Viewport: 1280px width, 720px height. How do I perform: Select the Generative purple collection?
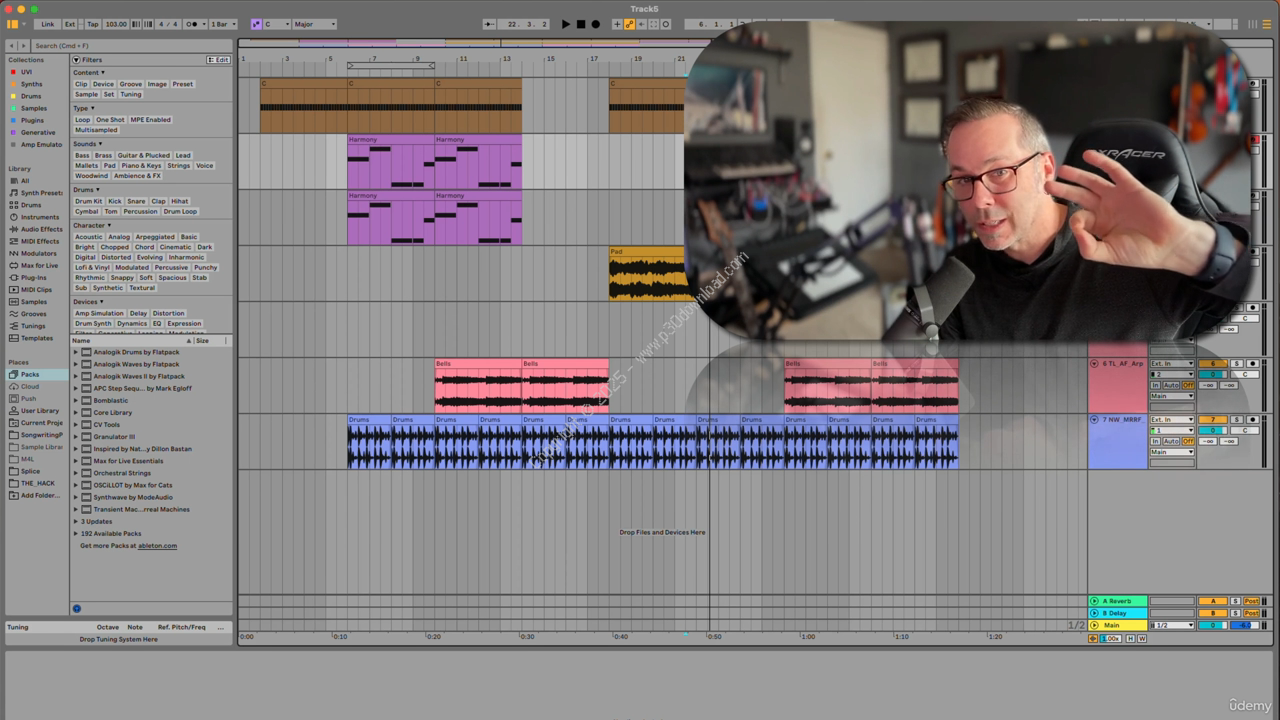coord(38,132)
